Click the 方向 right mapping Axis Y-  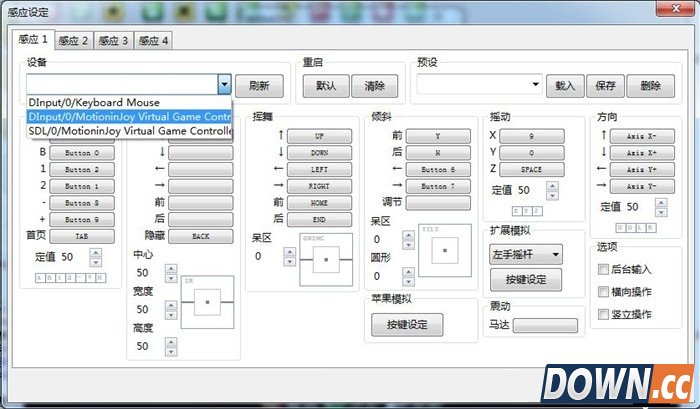tap(642, 186)
